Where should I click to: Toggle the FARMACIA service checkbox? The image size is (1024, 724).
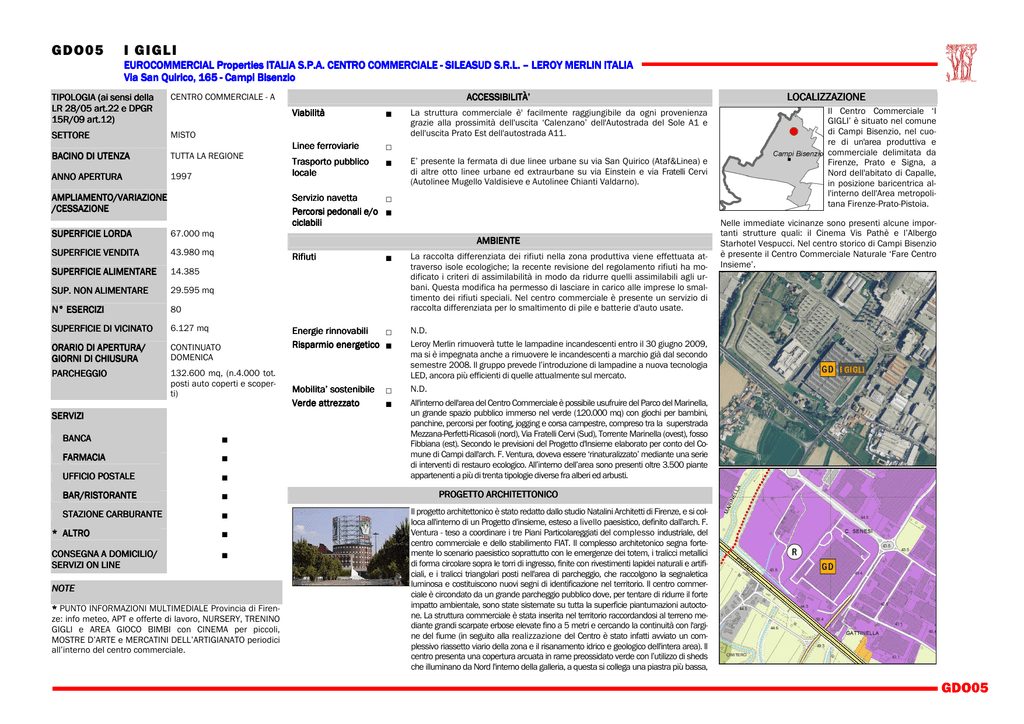pyautogui.click(x=225, y=459)
